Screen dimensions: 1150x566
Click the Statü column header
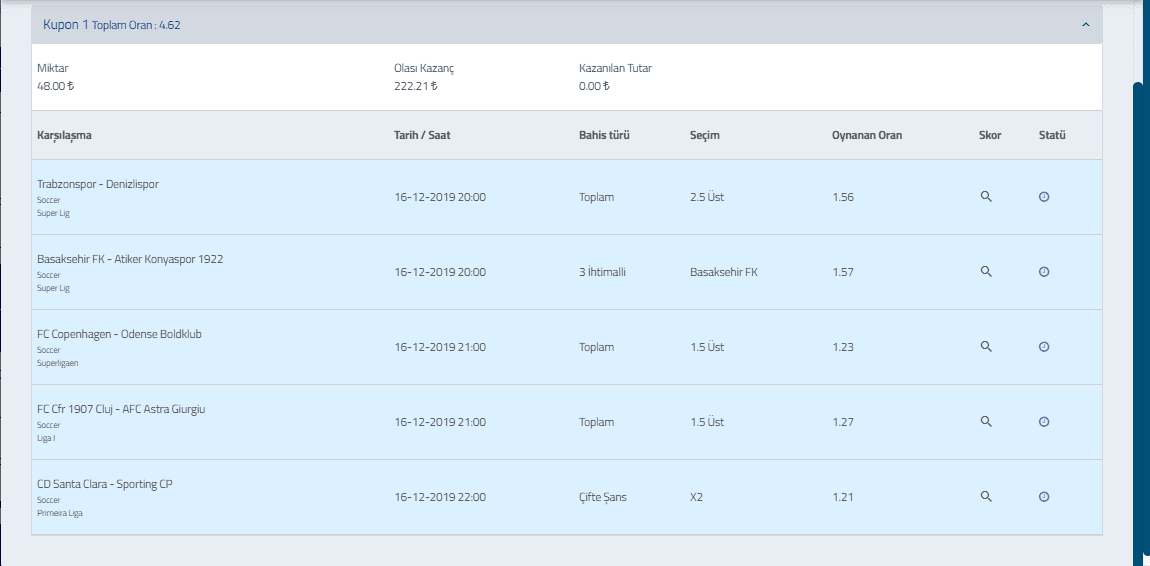point(1052,136)
